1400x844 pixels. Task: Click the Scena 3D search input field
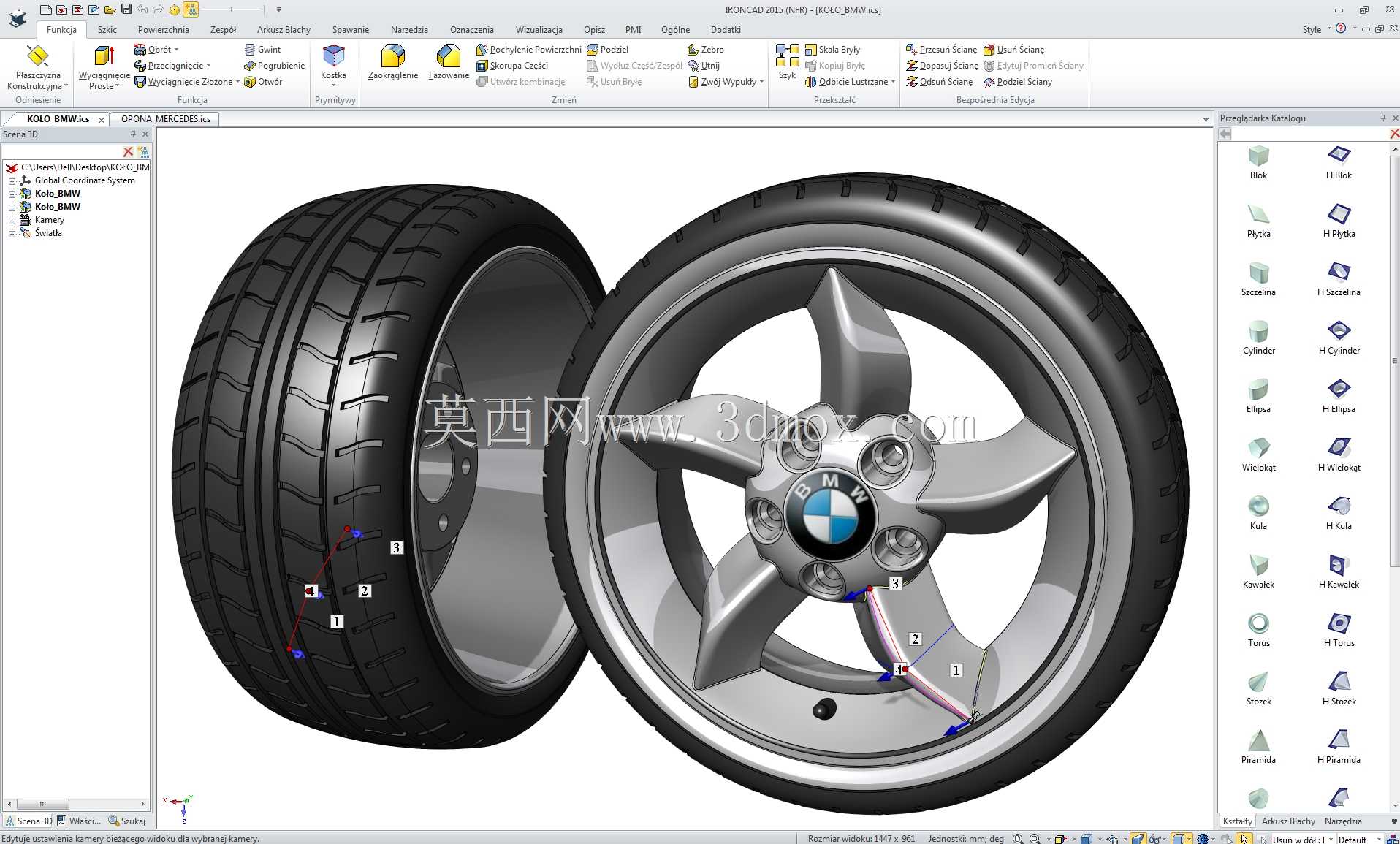62,152
